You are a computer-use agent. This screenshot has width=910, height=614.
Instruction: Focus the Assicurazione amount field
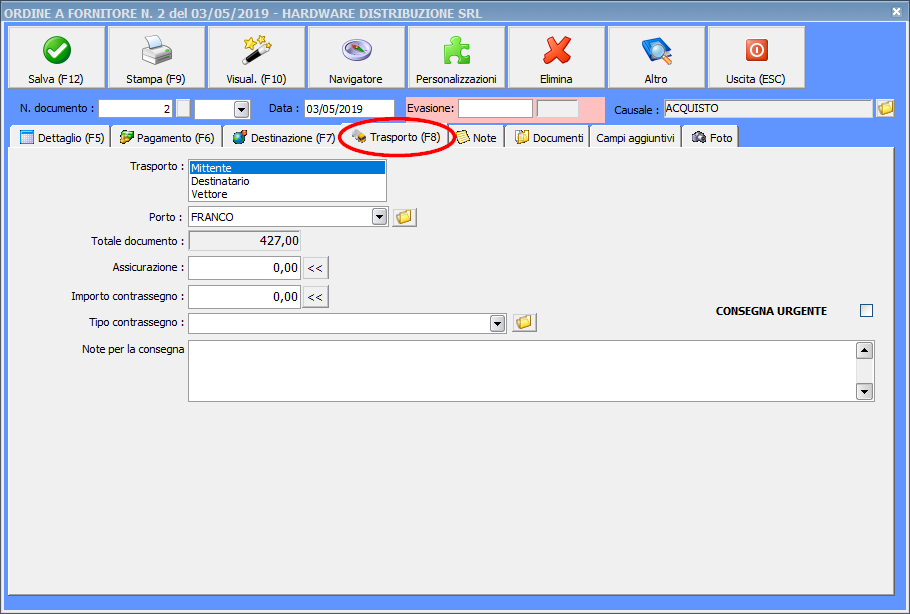click(x=244, y=268)
